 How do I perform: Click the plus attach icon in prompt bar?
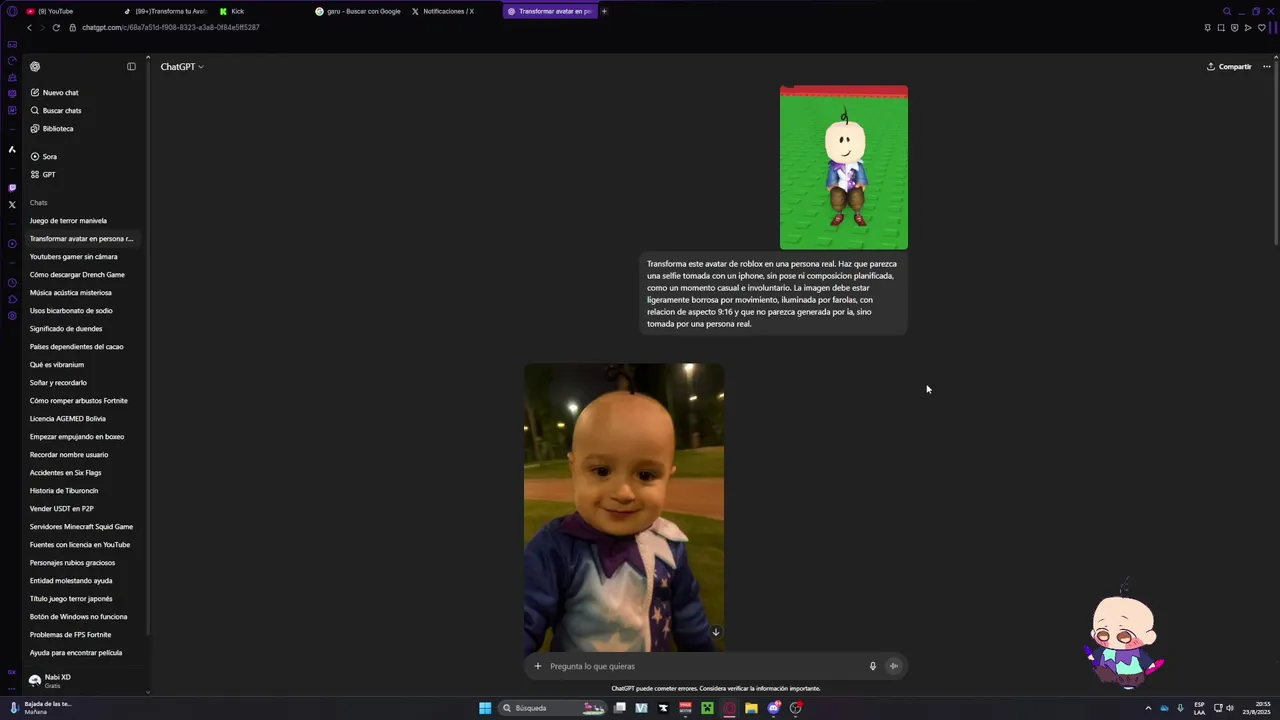coord(538,666)
